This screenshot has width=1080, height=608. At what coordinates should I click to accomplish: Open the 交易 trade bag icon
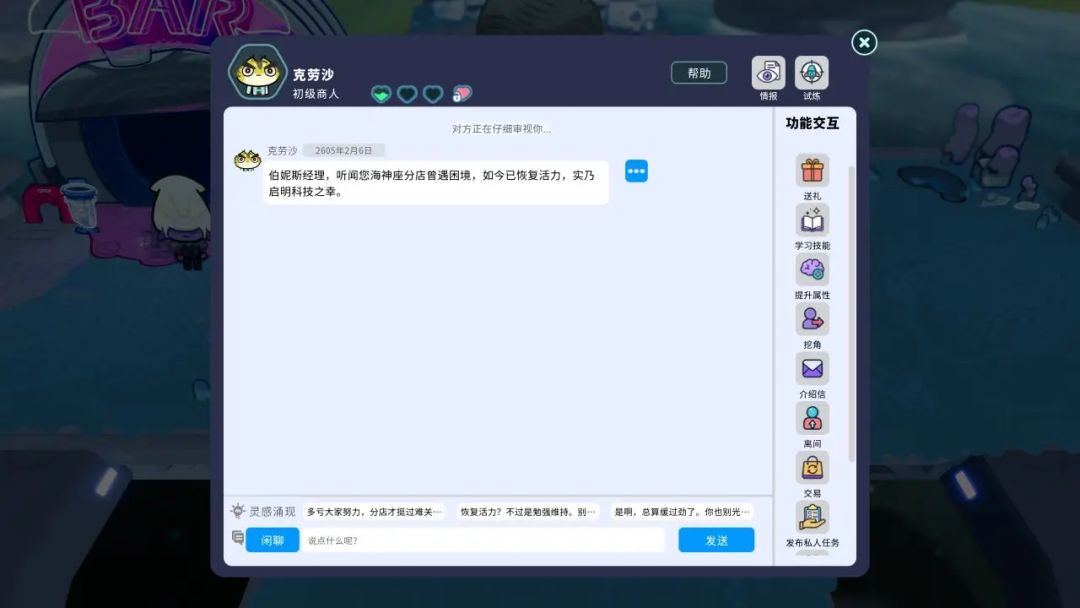tap(812, 468)
